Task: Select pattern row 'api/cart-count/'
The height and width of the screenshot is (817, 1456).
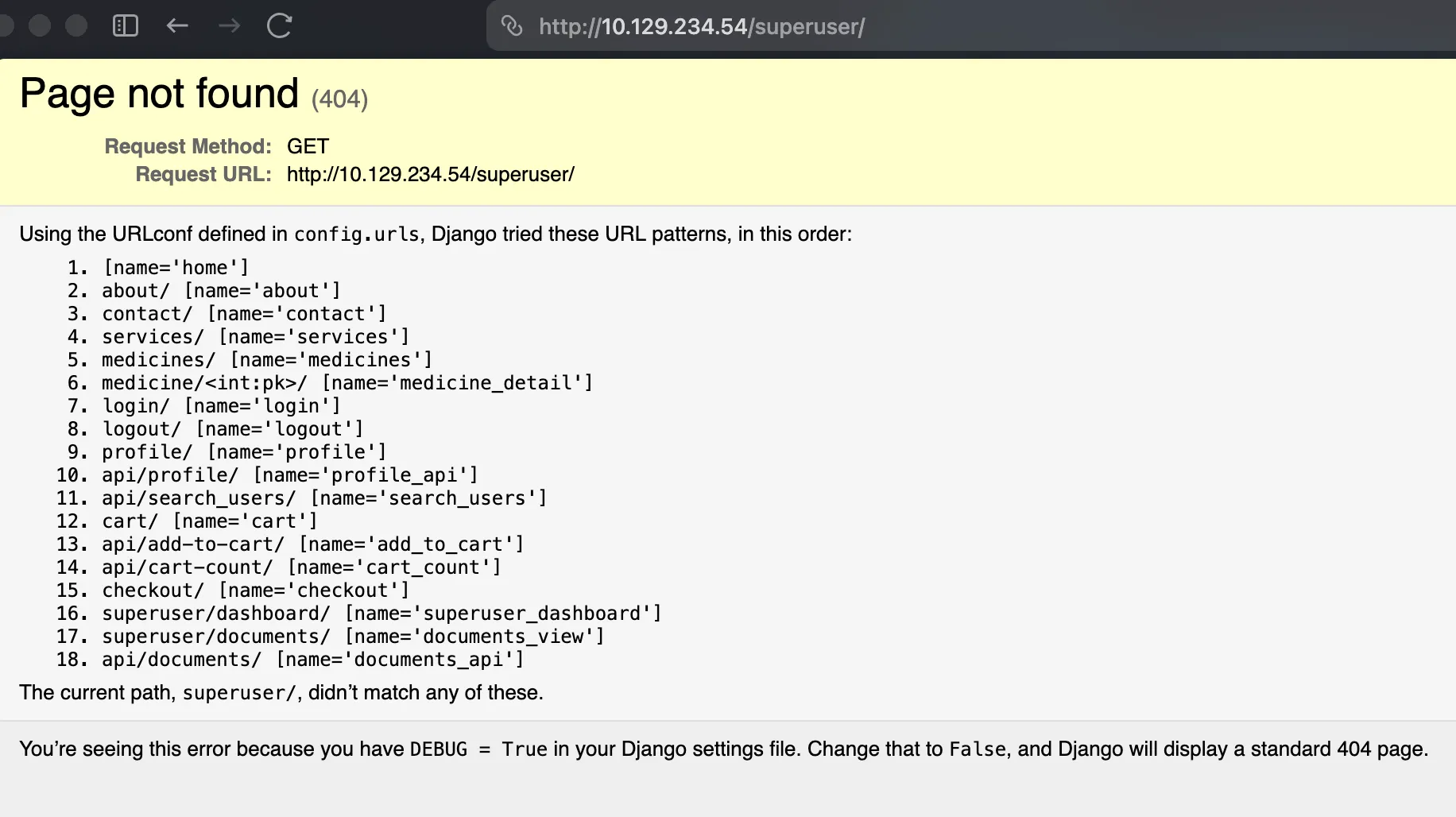Action: (301, 567)
